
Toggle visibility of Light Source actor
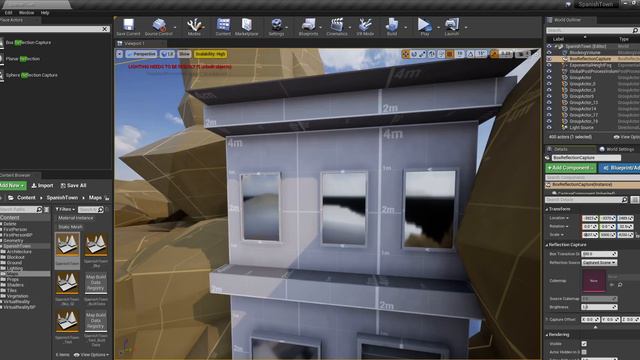pyautogui.click(x=549, y=127)
